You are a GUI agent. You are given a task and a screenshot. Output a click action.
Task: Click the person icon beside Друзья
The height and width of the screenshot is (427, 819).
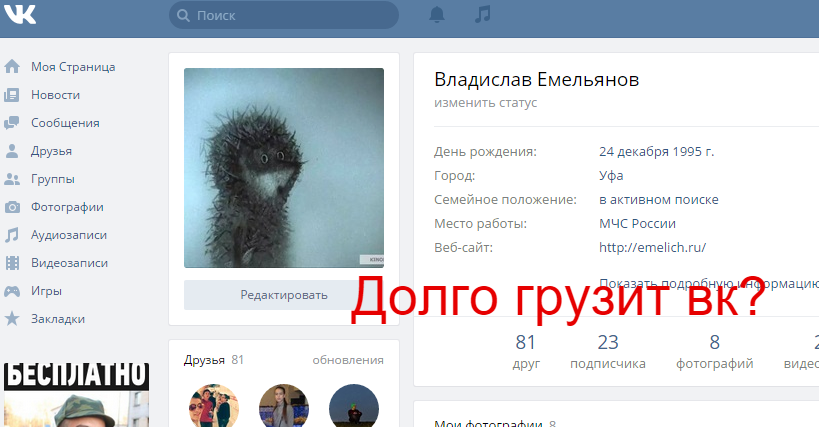[x=11, y=151]
